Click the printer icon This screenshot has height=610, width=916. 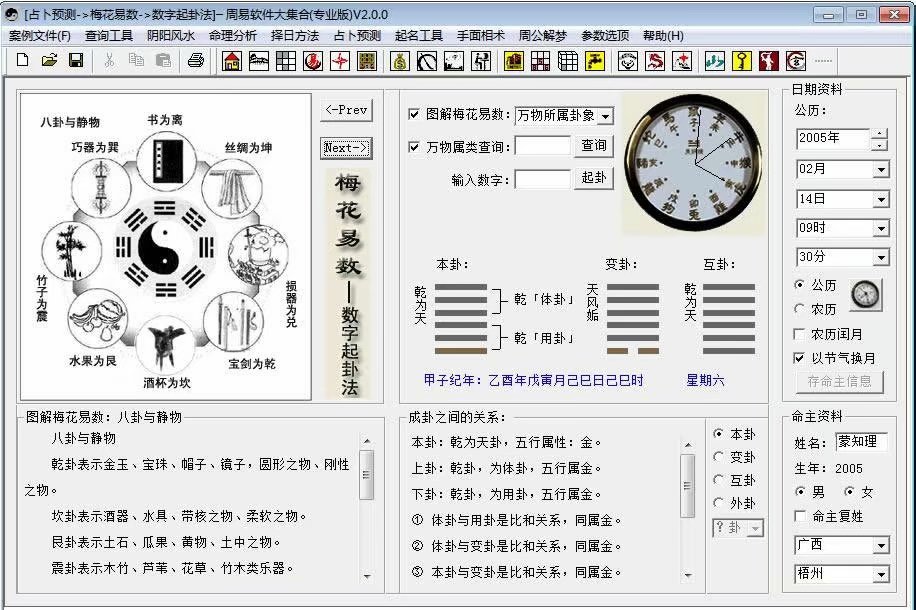196,61
